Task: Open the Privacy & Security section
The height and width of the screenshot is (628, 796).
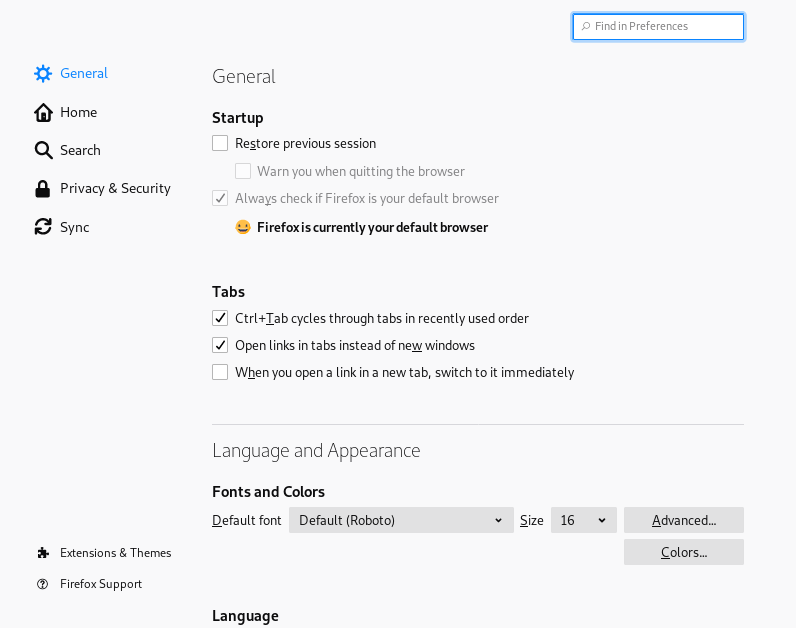Action: 115,188
